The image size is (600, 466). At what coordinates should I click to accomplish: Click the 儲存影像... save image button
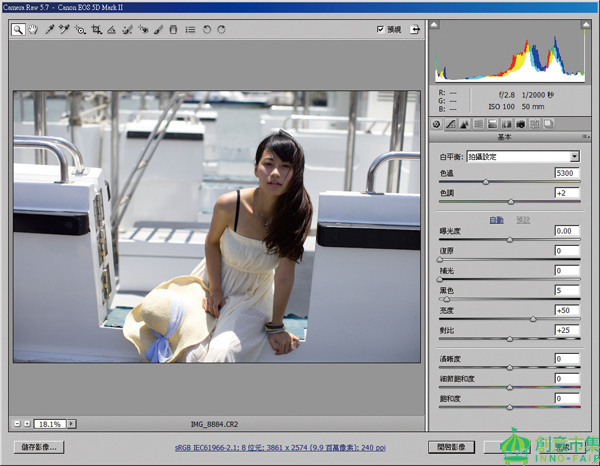pos(39,447)
